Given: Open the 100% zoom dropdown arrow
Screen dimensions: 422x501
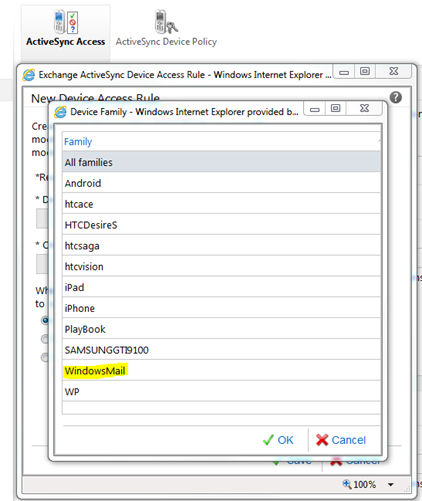Looking at the screenshot, I should pyautogui.click(x=391, y=484).
